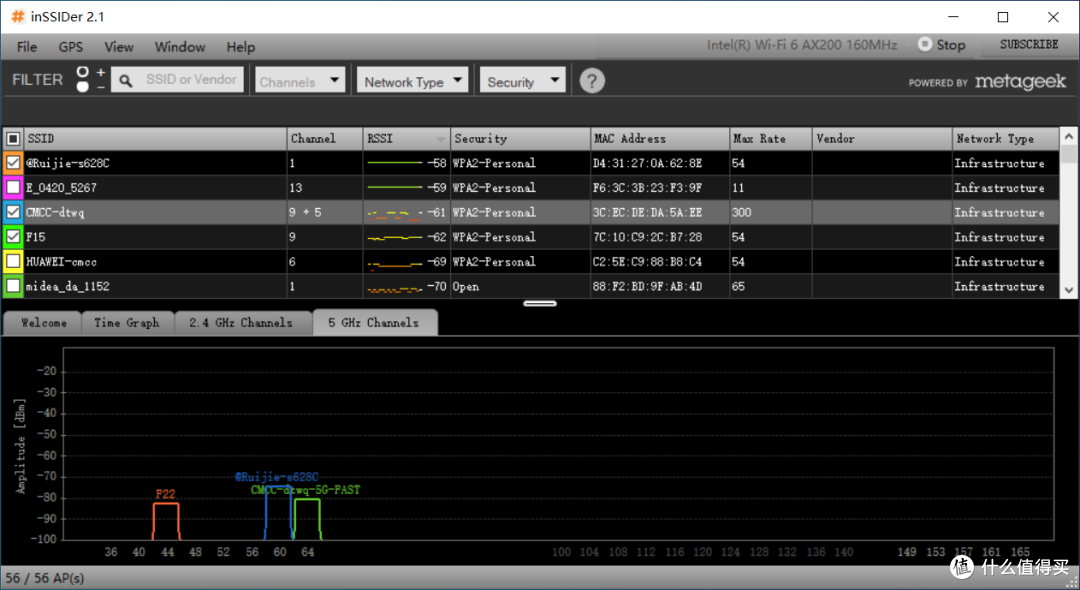Click the @Ruijie-s628C graph label

pyautogui.click(x=276, y=476)
